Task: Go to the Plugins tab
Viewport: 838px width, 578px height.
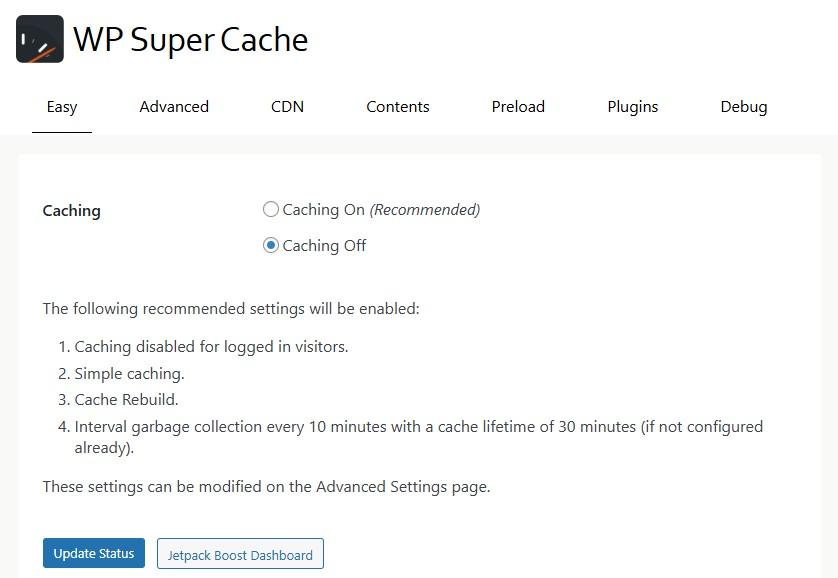Action: tap(632, 107)
